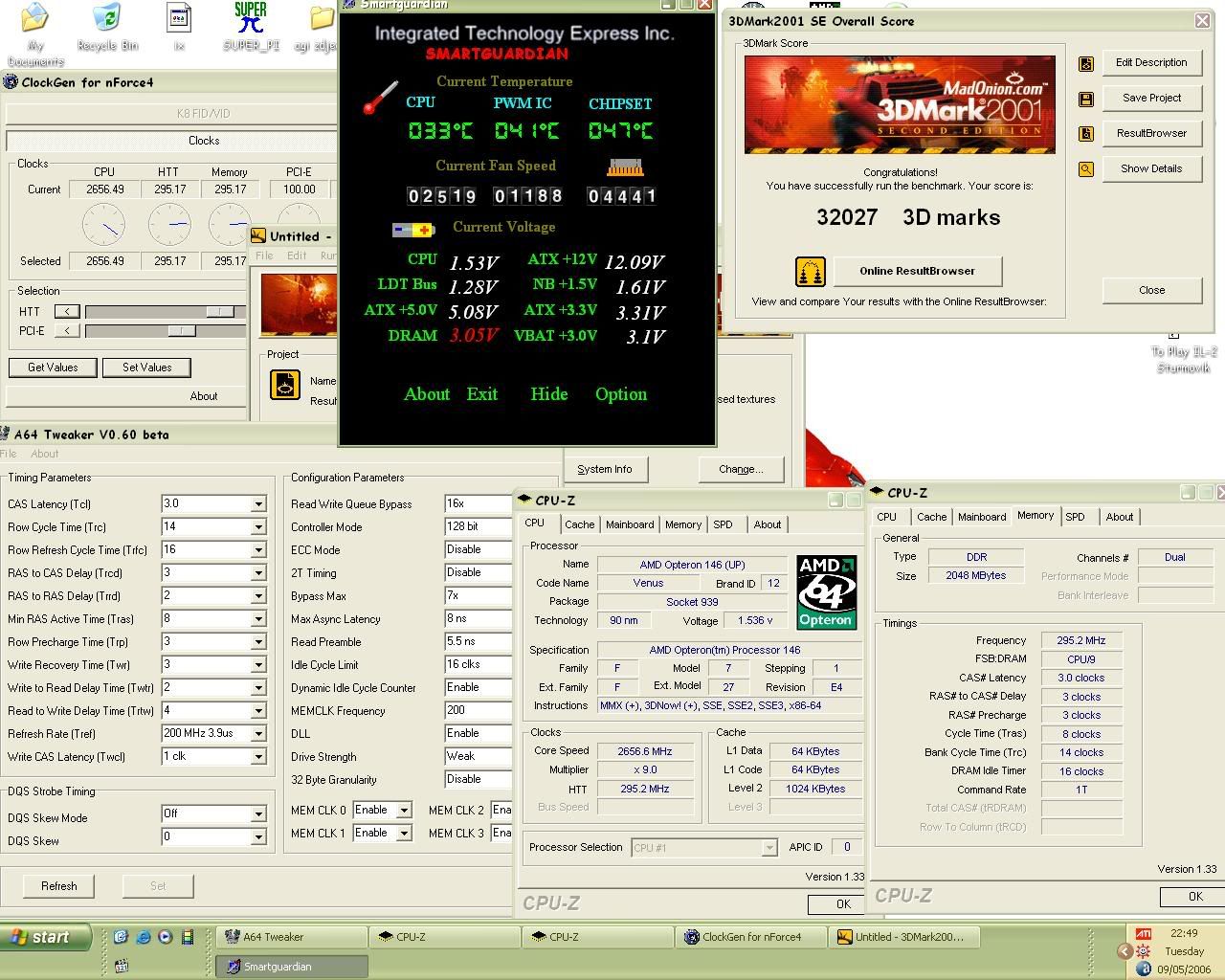The width and height of the screenshot is (1225, 980).
Task: Expand Row Refresh Cycle Time (Trfc) dropdown
Action: point(258,550)
